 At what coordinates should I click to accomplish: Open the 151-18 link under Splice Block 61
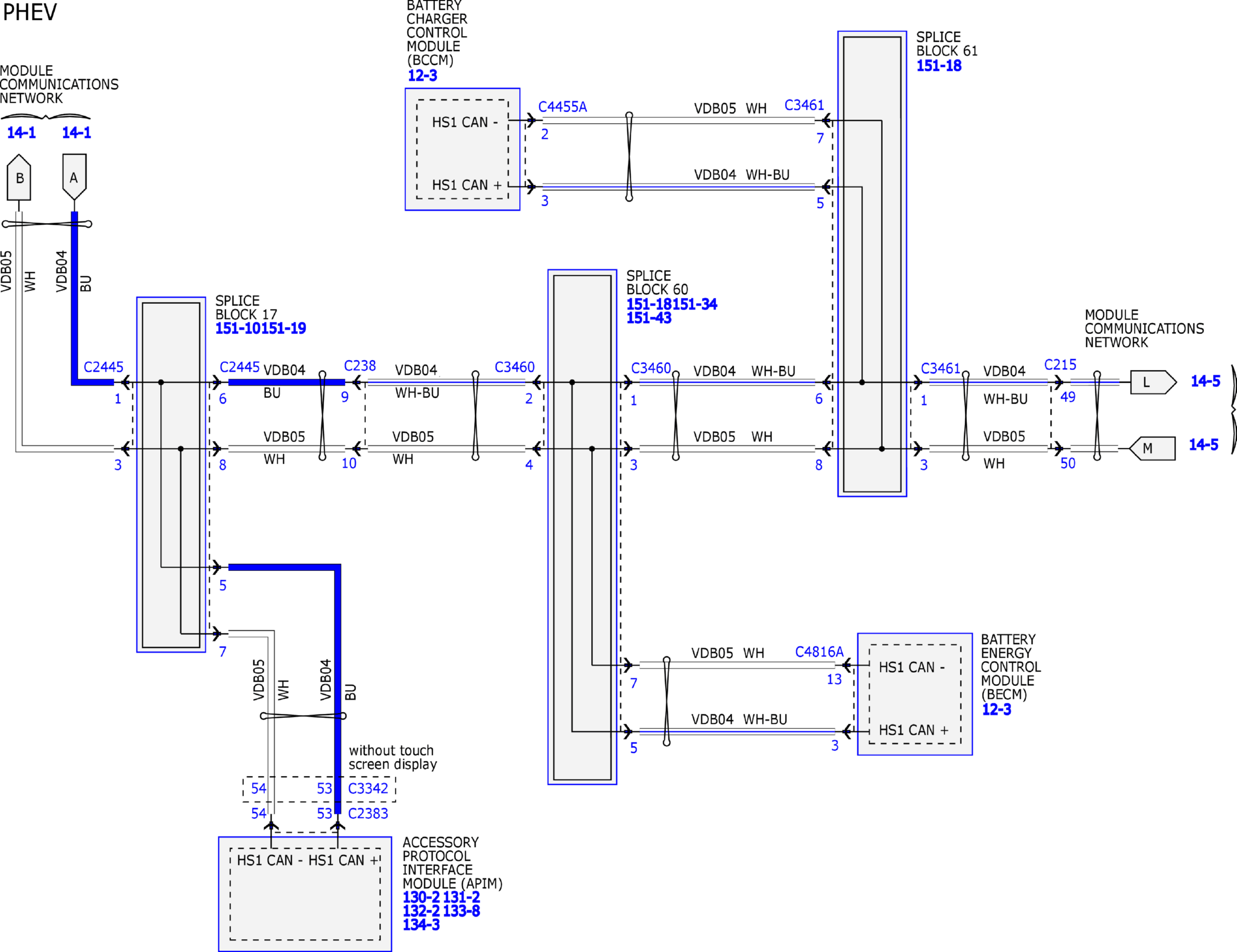point(939,66)
